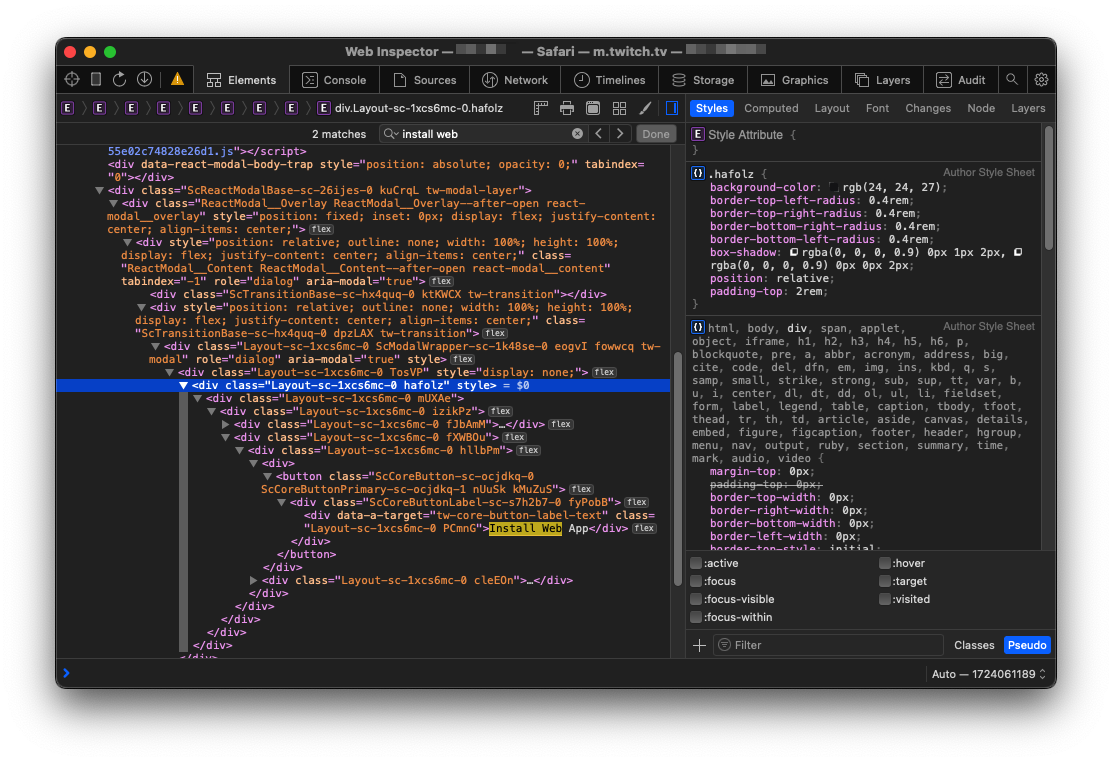The image size is (1112, 762).
Task: Show warnings via the yellow triangle icon
Action: [x=177, y=79]
